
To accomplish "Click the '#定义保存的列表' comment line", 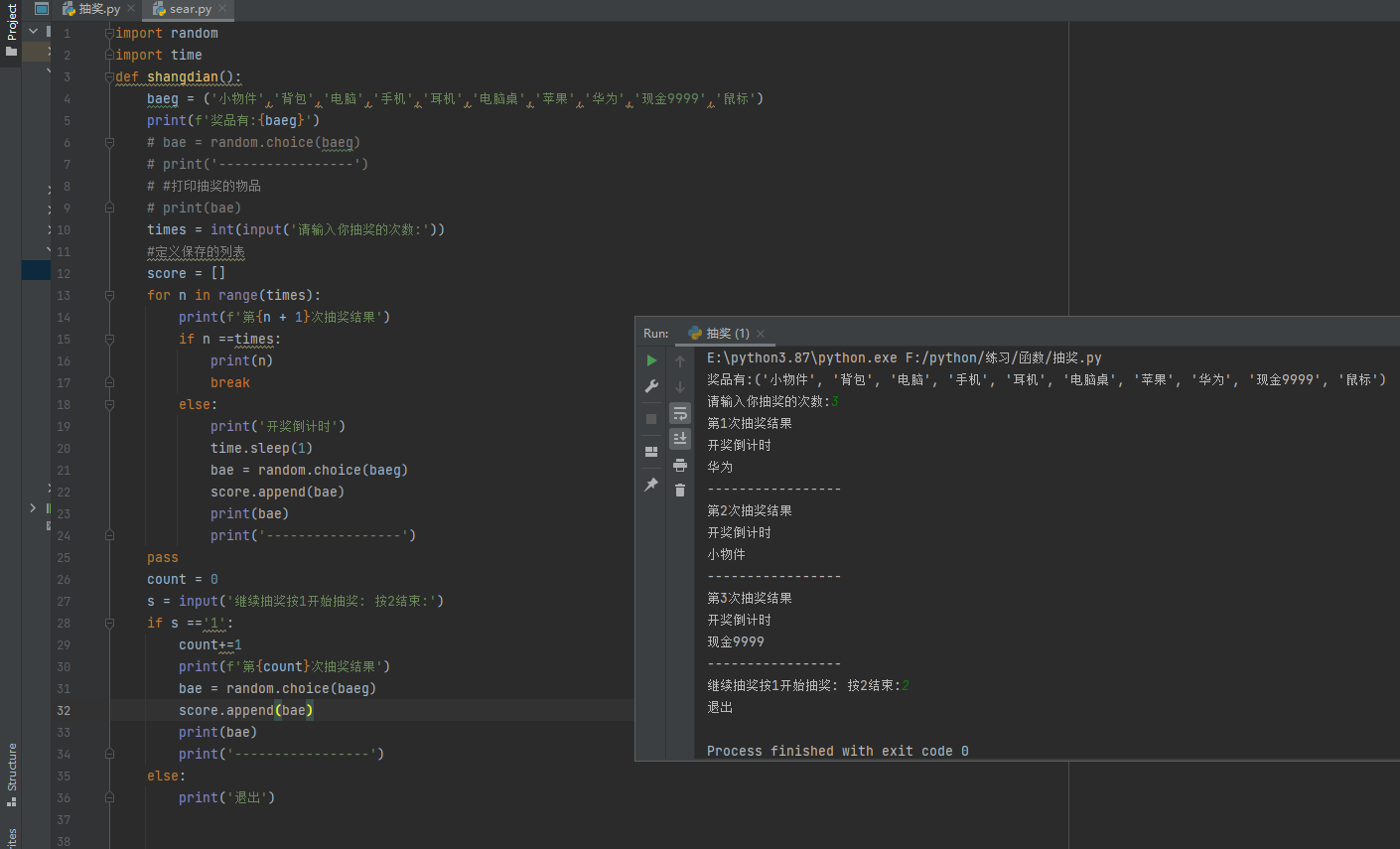I will pos(197,251).
